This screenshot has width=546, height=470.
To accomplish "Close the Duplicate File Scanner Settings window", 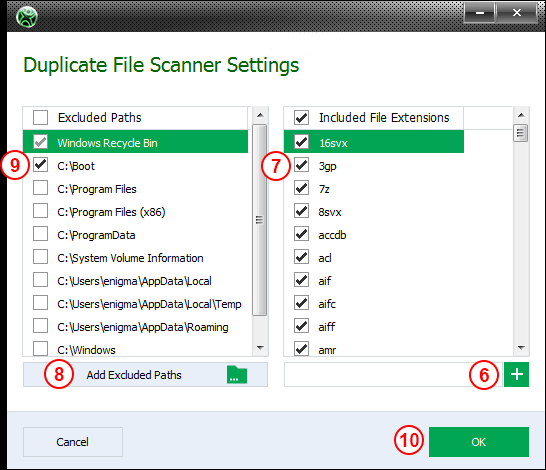I will click(517, 13).
